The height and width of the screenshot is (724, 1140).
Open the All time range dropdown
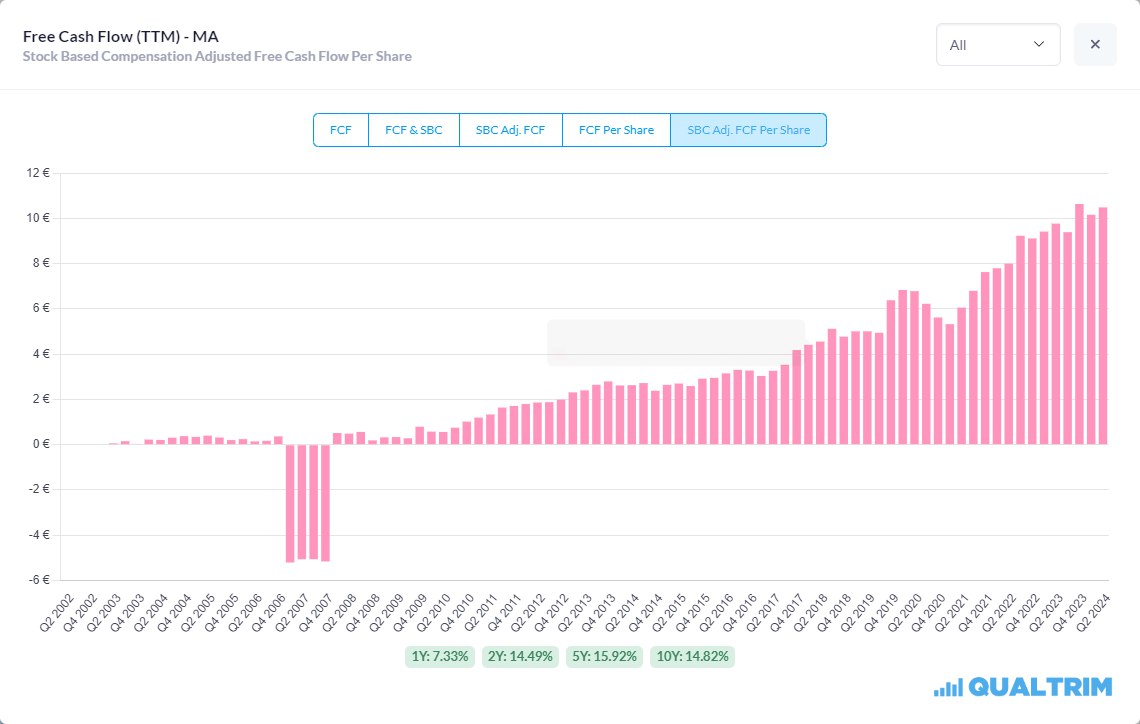997,45
